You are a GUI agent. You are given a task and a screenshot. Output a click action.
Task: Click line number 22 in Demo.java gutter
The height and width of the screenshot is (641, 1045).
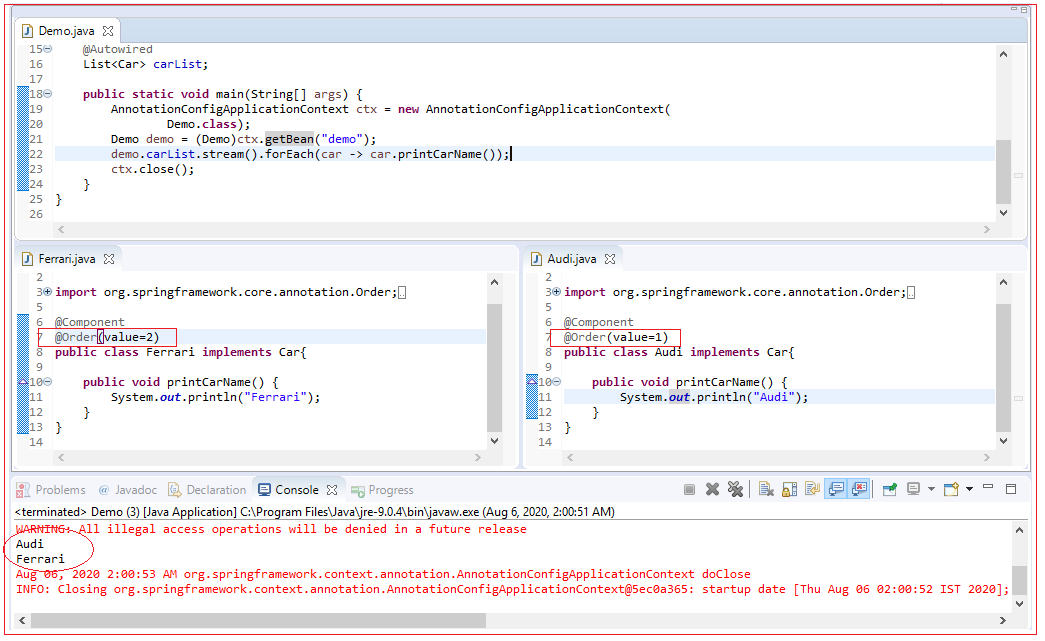[36, 154]
